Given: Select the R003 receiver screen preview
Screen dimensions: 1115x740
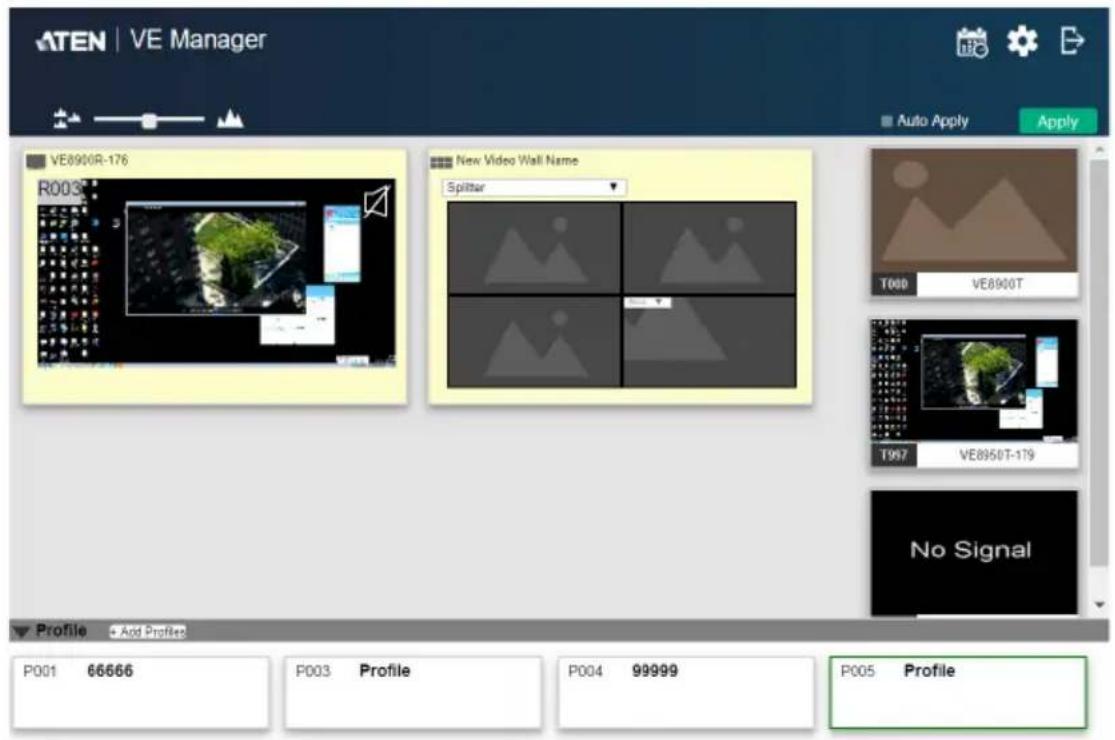Looking at the screenshot, I should coord(216,272).
